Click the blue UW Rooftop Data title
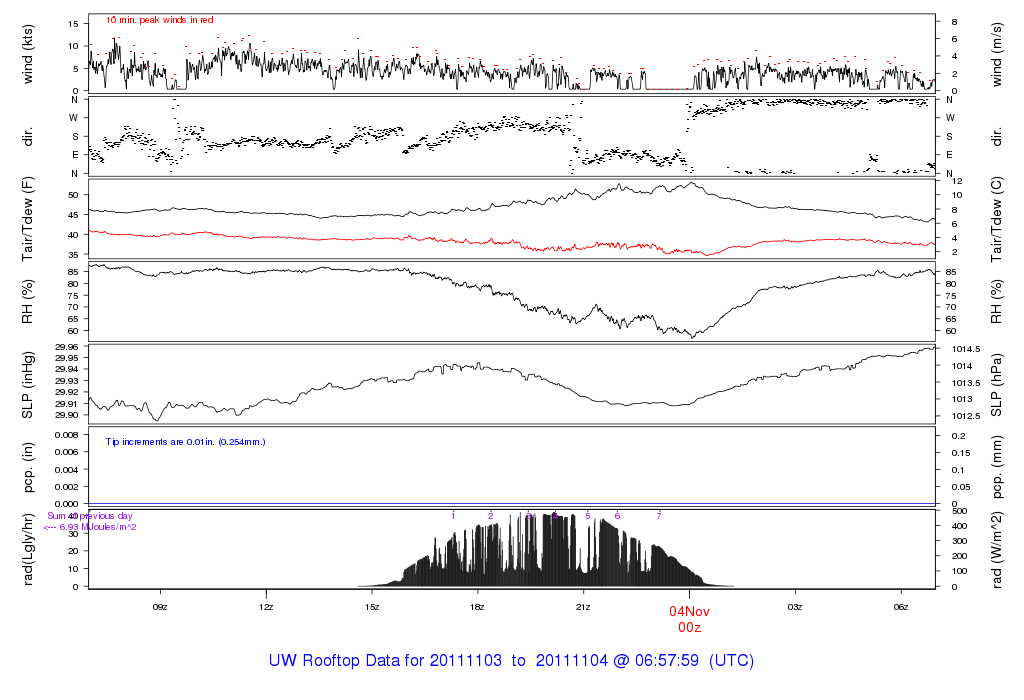Screen dimensions: 1024x700 (511, 661)
